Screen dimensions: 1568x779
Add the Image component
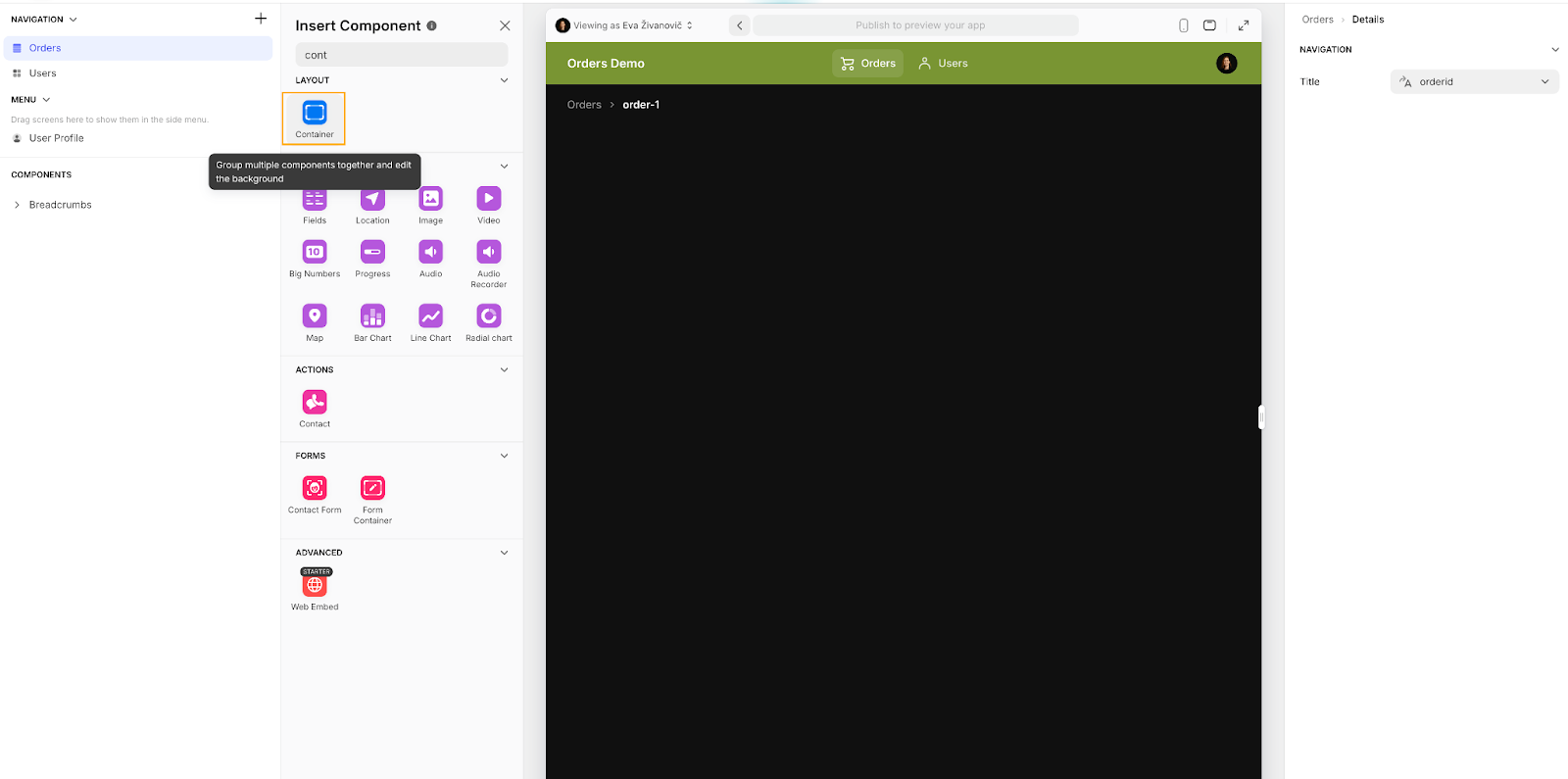431,206
